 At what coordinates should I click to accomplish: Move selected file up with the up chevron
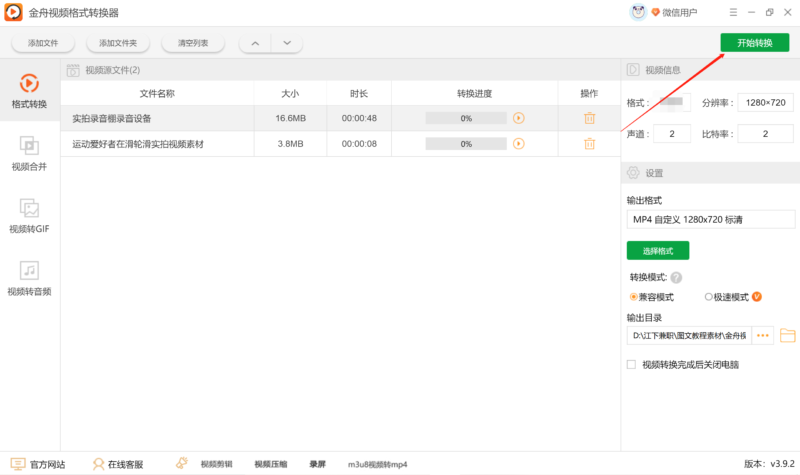coord(254,43)
